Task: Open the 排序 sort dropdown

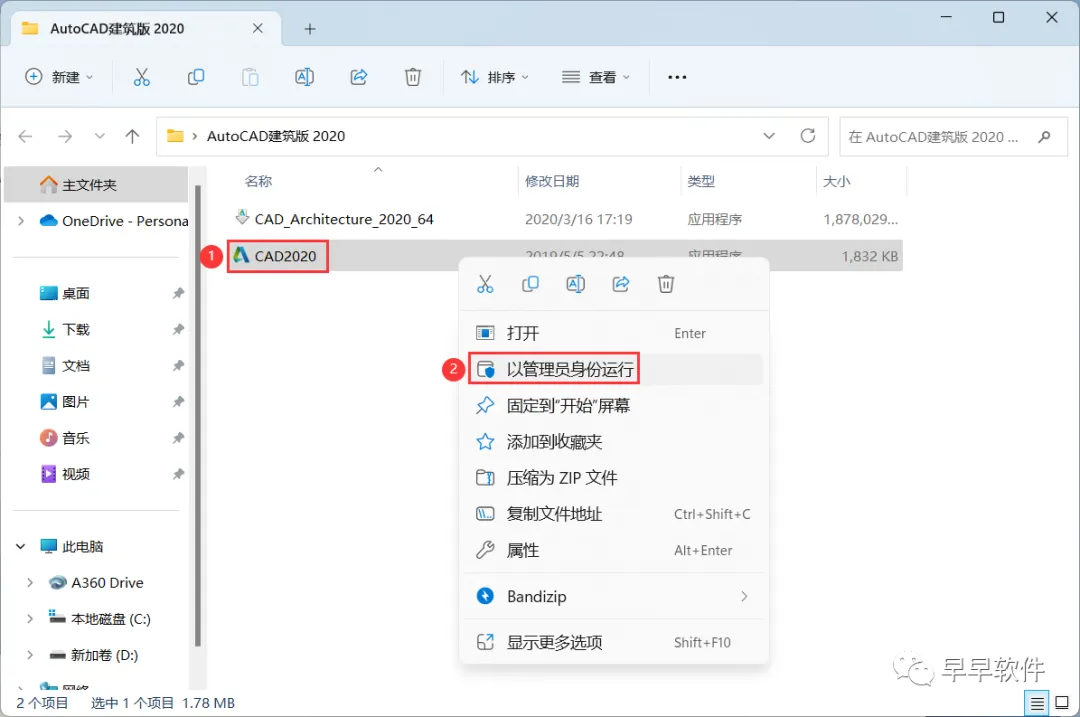Action: (495, 77)
